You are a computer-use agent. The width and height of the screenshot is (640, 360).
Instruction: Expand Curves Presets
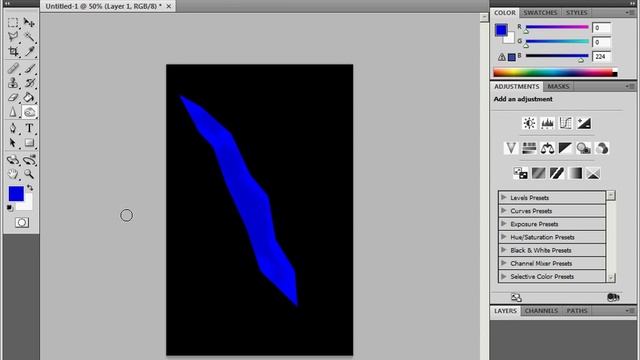pos(504,211)
